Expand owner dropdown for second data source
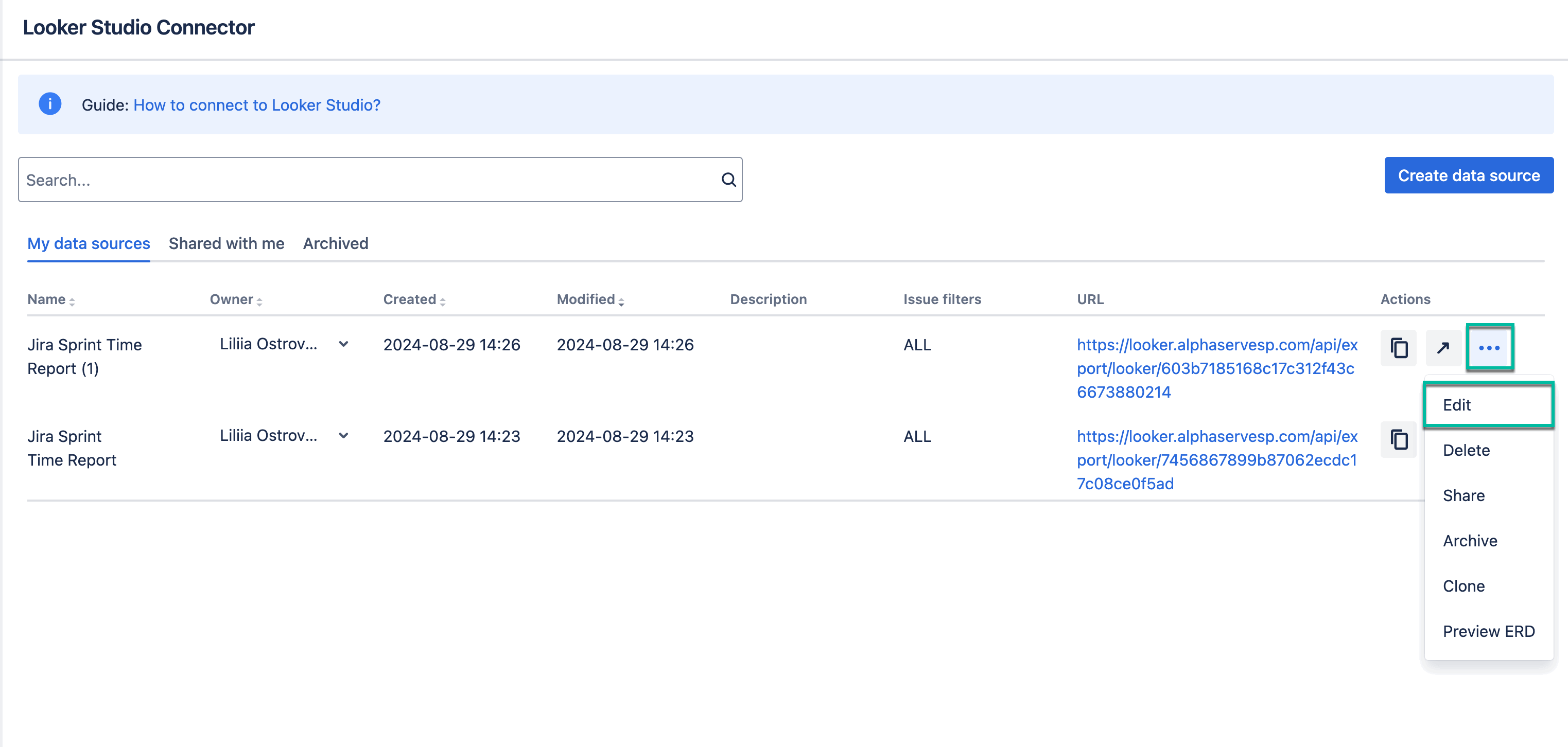Screen dimensions: 1568x747 [x=343, y=436]
